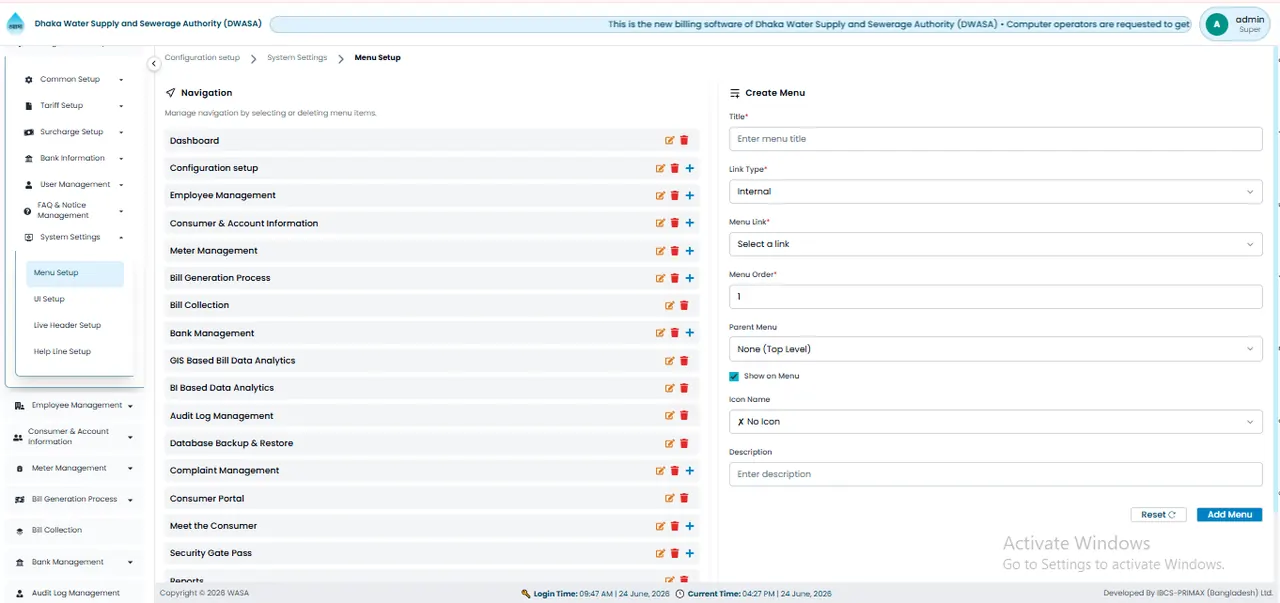
Task: Open the admin user profile avatar
Action: 1217,25
